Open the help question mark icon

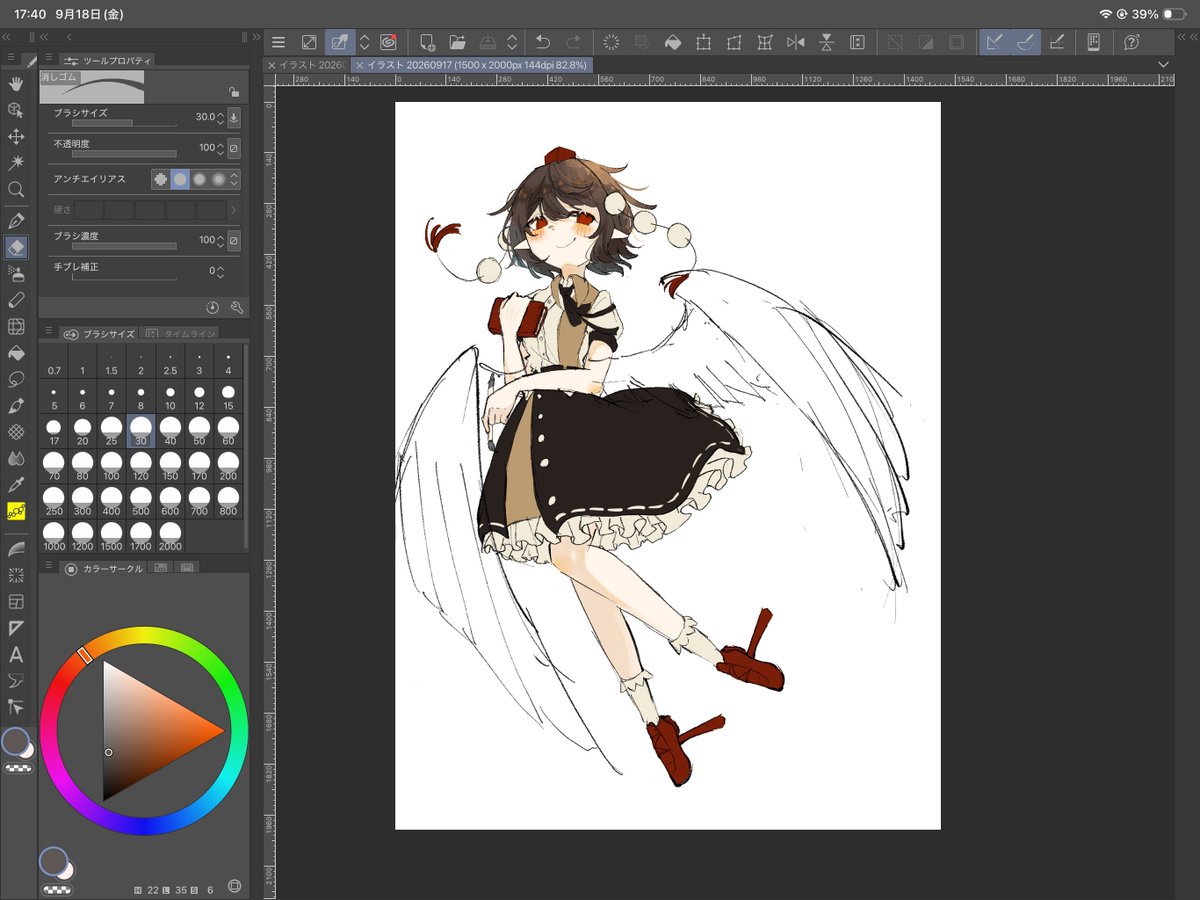click(x=1131, y=42)
